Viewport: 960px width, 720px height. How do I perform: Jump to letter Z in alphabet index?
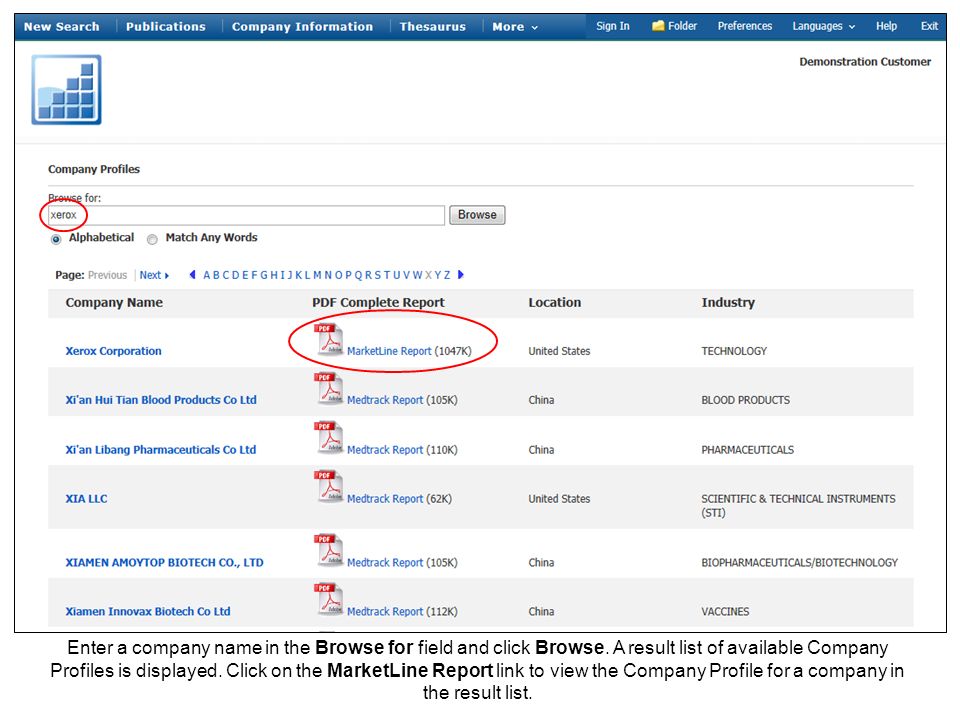pyautogui.click(x=447, y=275)
